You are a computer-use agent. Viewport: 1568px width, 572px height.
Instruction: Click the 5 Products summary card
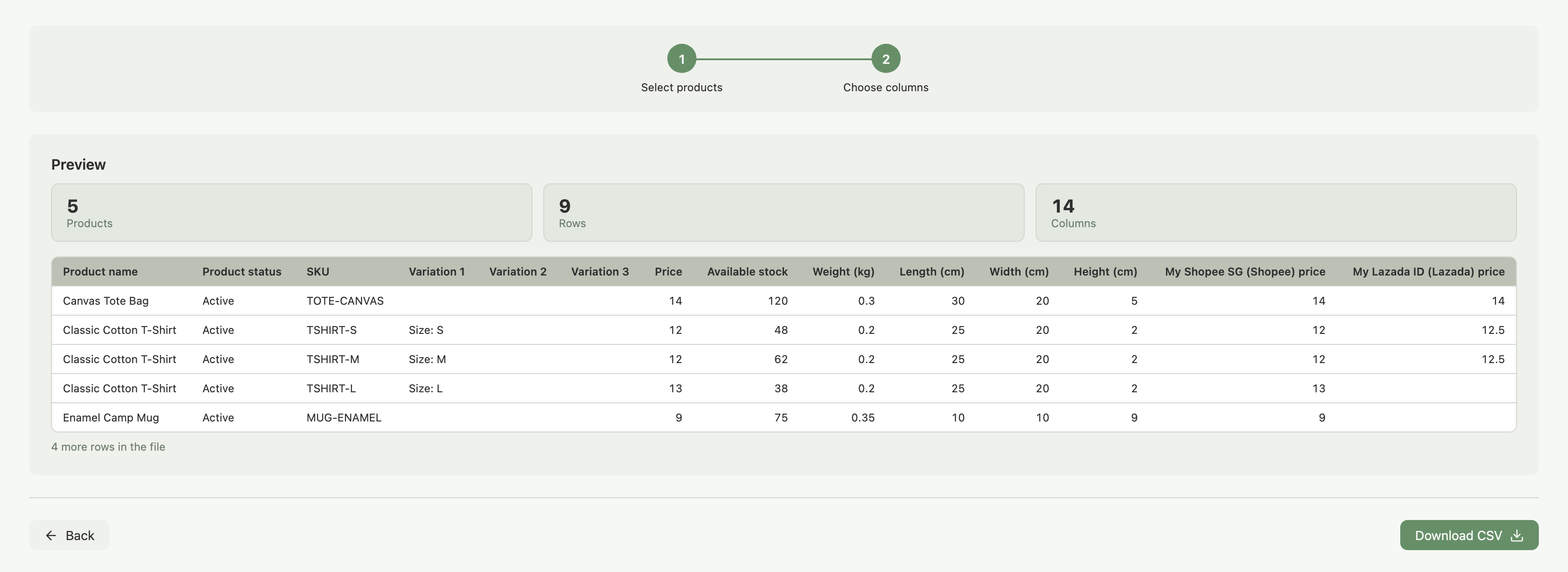pos(292,213)
